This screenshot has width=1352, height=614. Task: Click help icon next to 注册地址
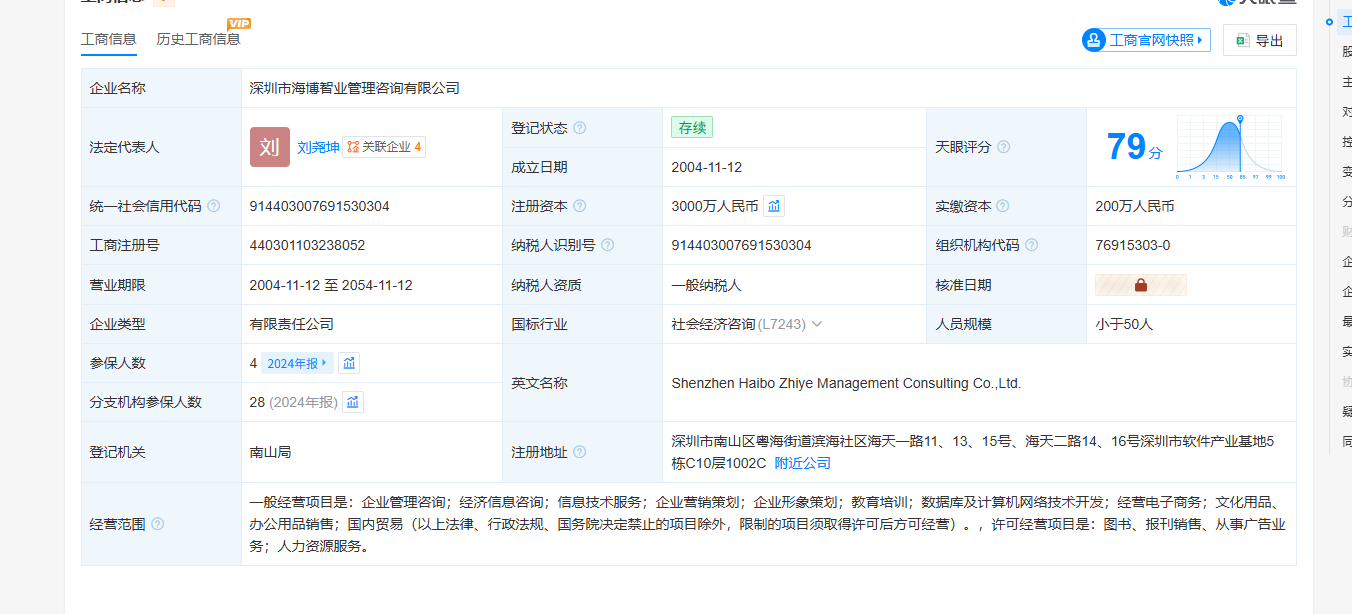pyautogui.click(x=580, y=452)
